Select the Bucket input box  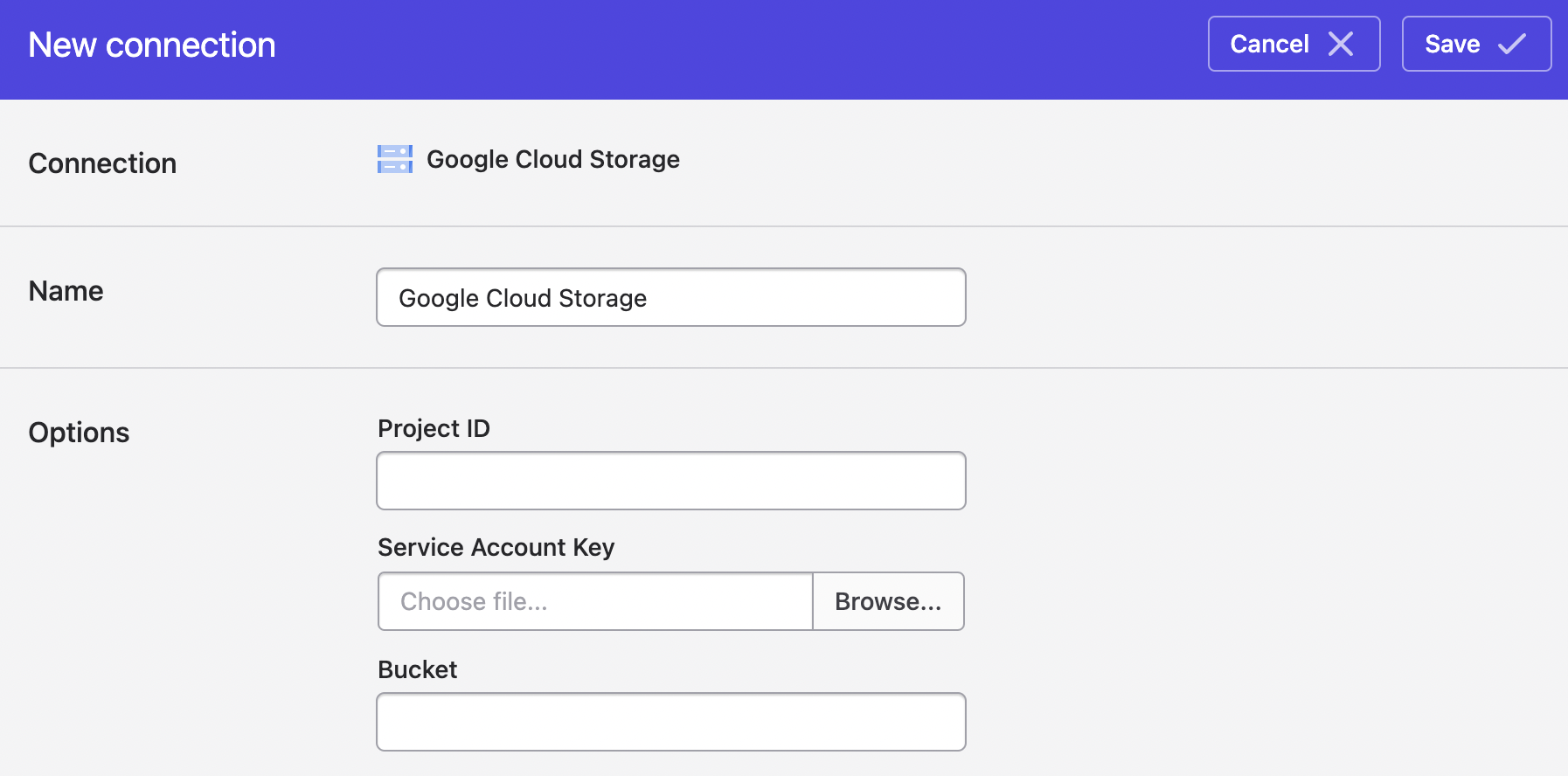coord(670,722)
